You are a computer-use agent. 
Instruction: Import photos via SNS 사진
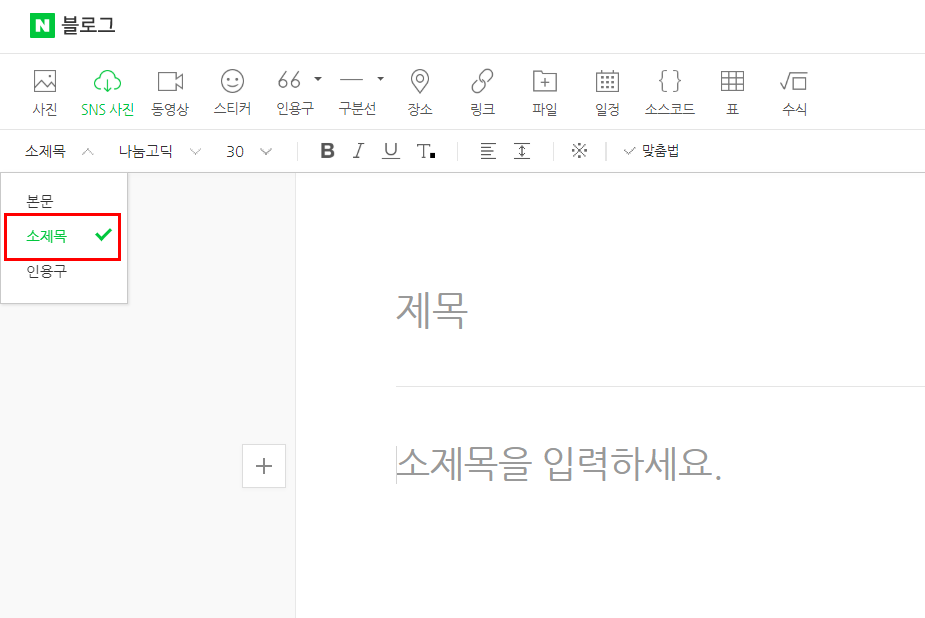(x=107, y=93)
